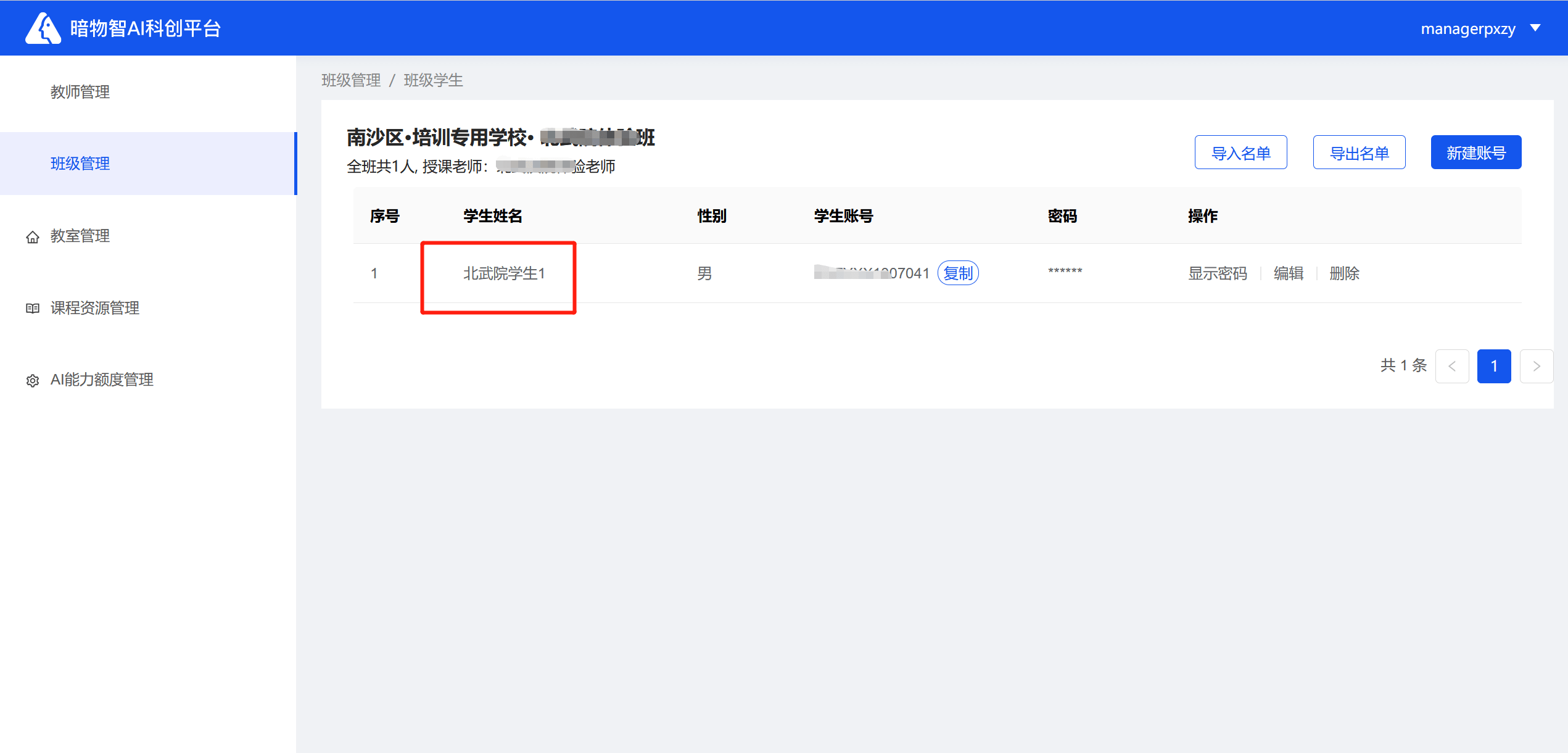This screenshot has height=753, width=1568.
Task: Click the house icon beside 教室管理
Action: tap(33, 237)
